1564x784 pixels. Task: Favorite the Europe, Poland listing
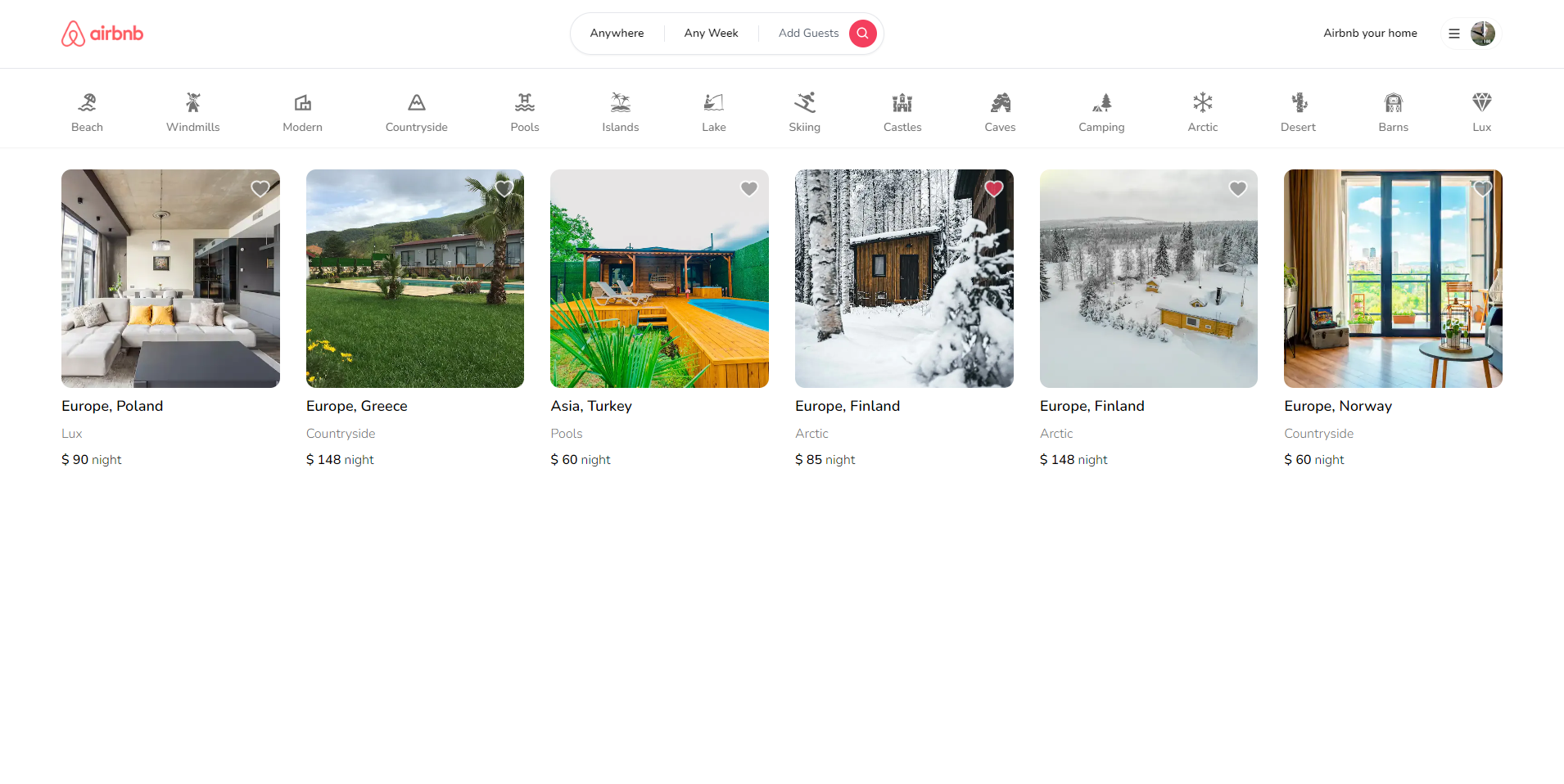260,189
